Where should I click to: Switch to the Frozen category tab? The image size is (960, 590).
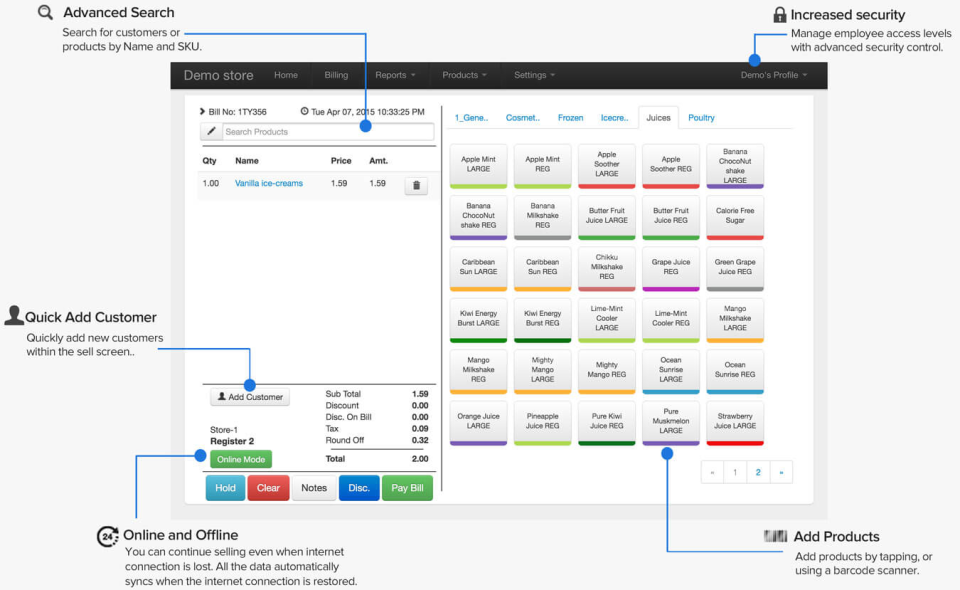point(570,117)
